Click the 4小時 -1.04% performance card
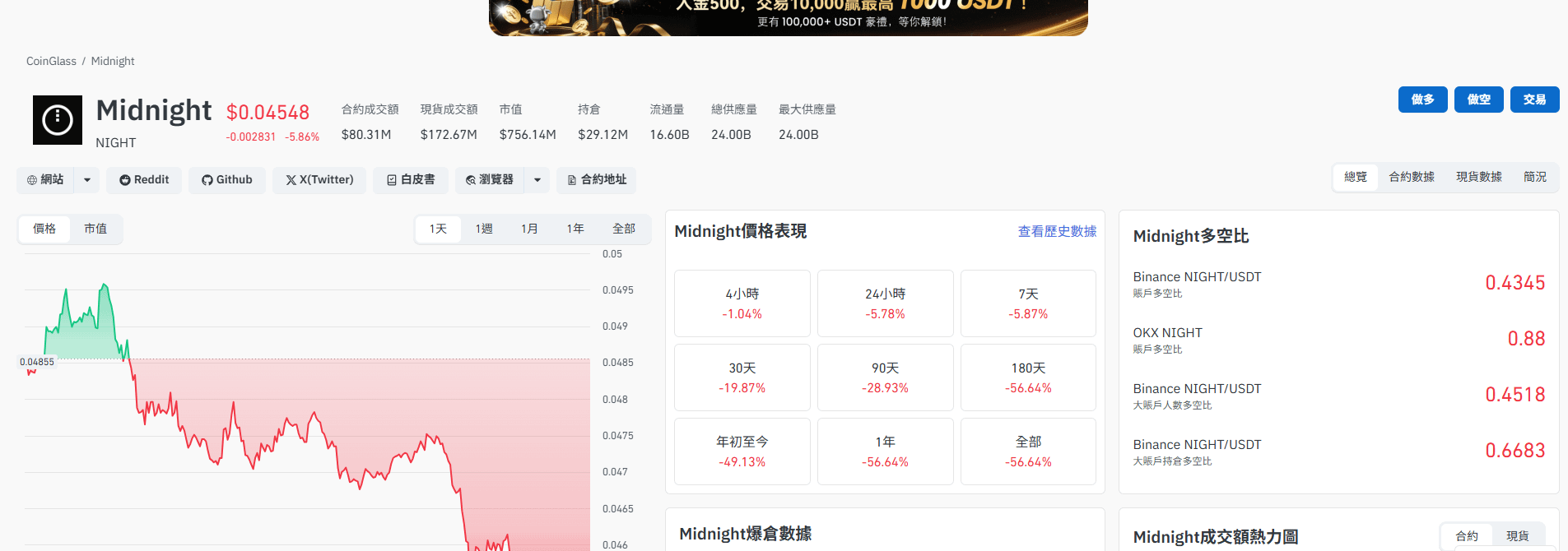1568x551 pixels. (742, 303)
